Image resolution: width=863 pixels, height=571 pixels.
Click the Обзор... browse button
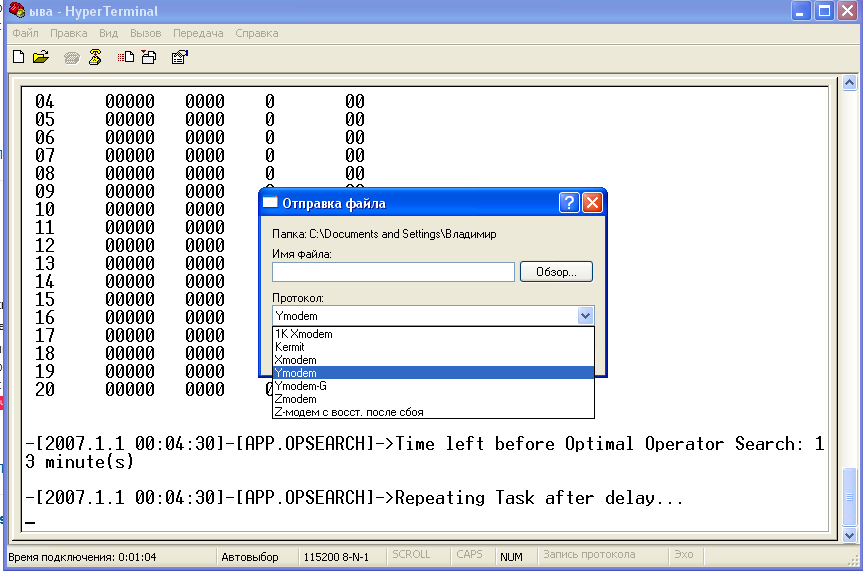click(x=556, y=272)
